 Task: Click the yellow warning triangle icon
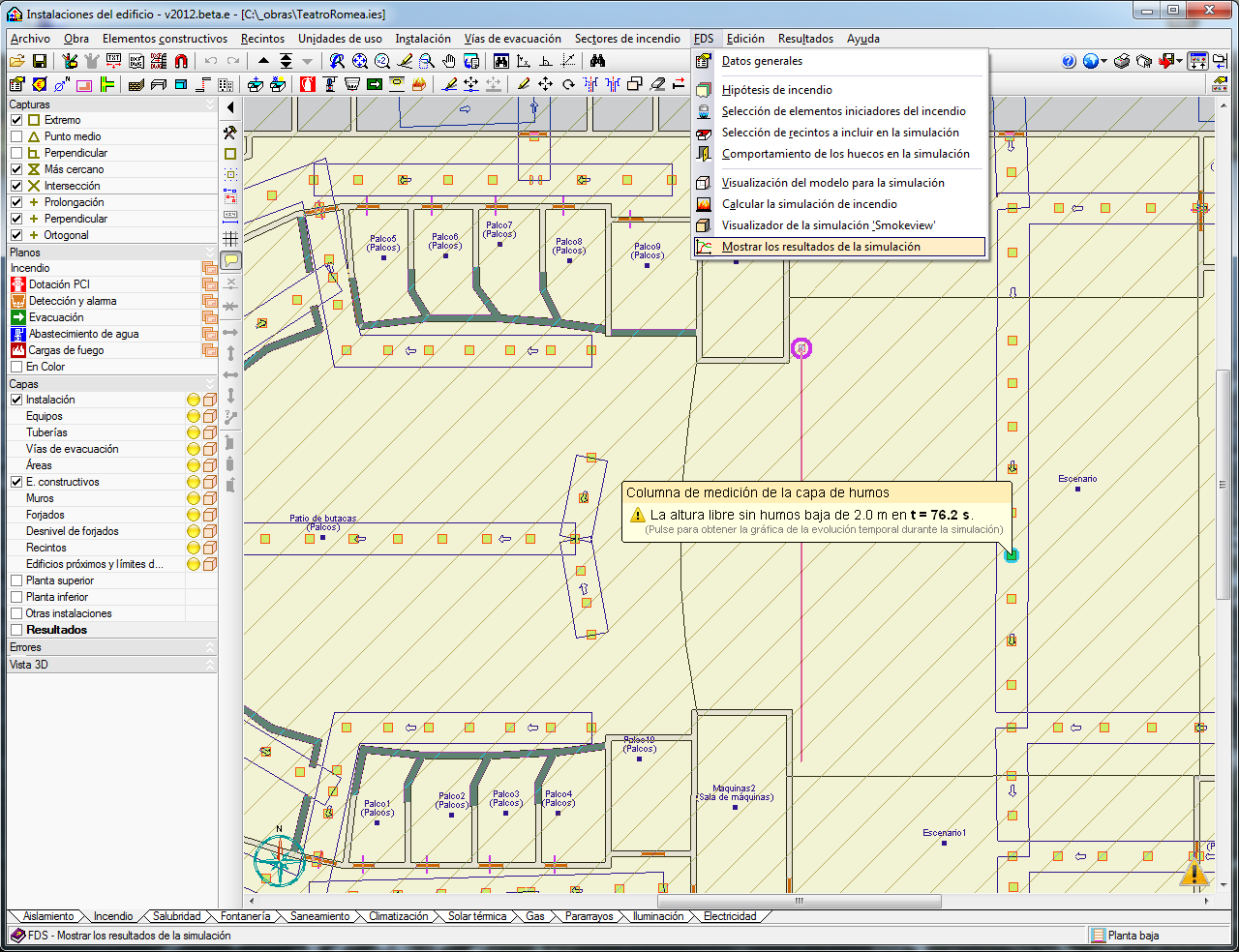[x=1194, y=873]
